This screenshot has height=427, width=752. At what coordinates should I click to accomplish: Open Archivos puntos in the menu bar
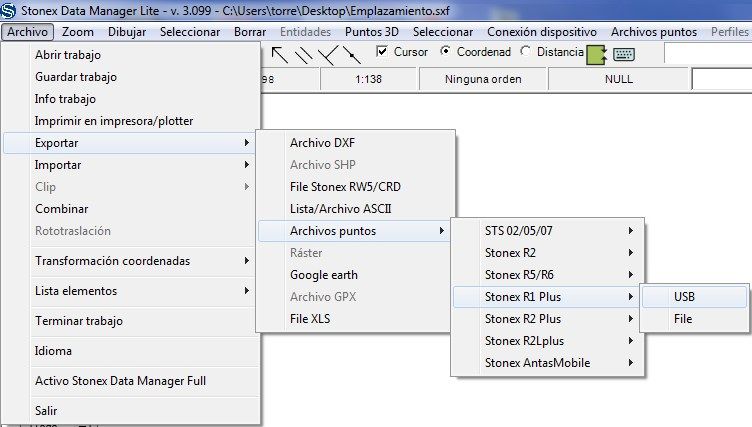(654, 32)
